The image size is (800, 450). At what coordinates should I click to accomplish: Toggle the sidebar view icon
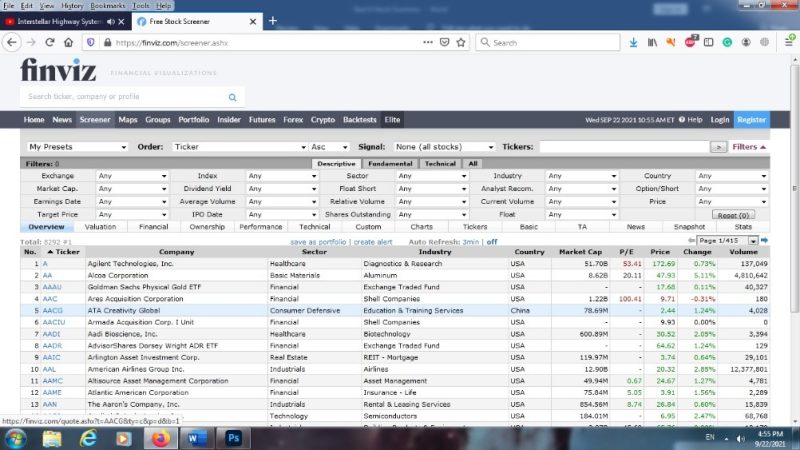tap(709, 42)
